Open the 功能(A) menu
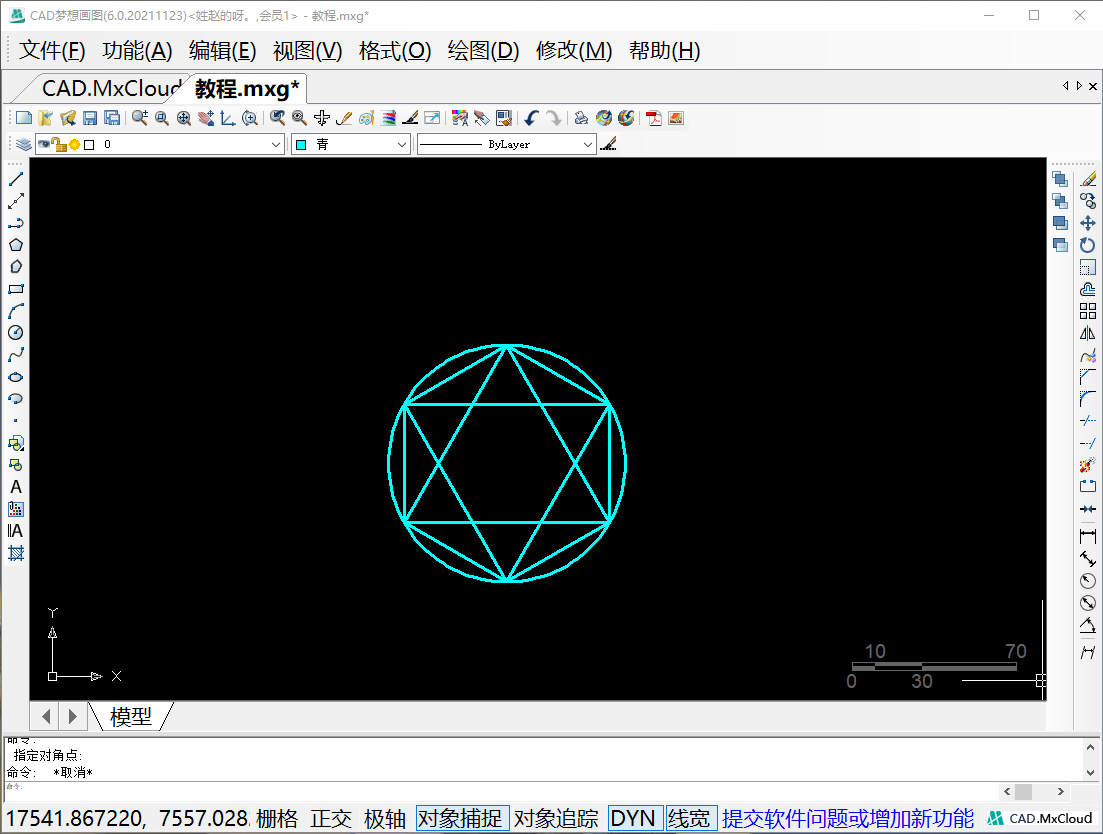The image size is (1103, 834). pos(137,51)
